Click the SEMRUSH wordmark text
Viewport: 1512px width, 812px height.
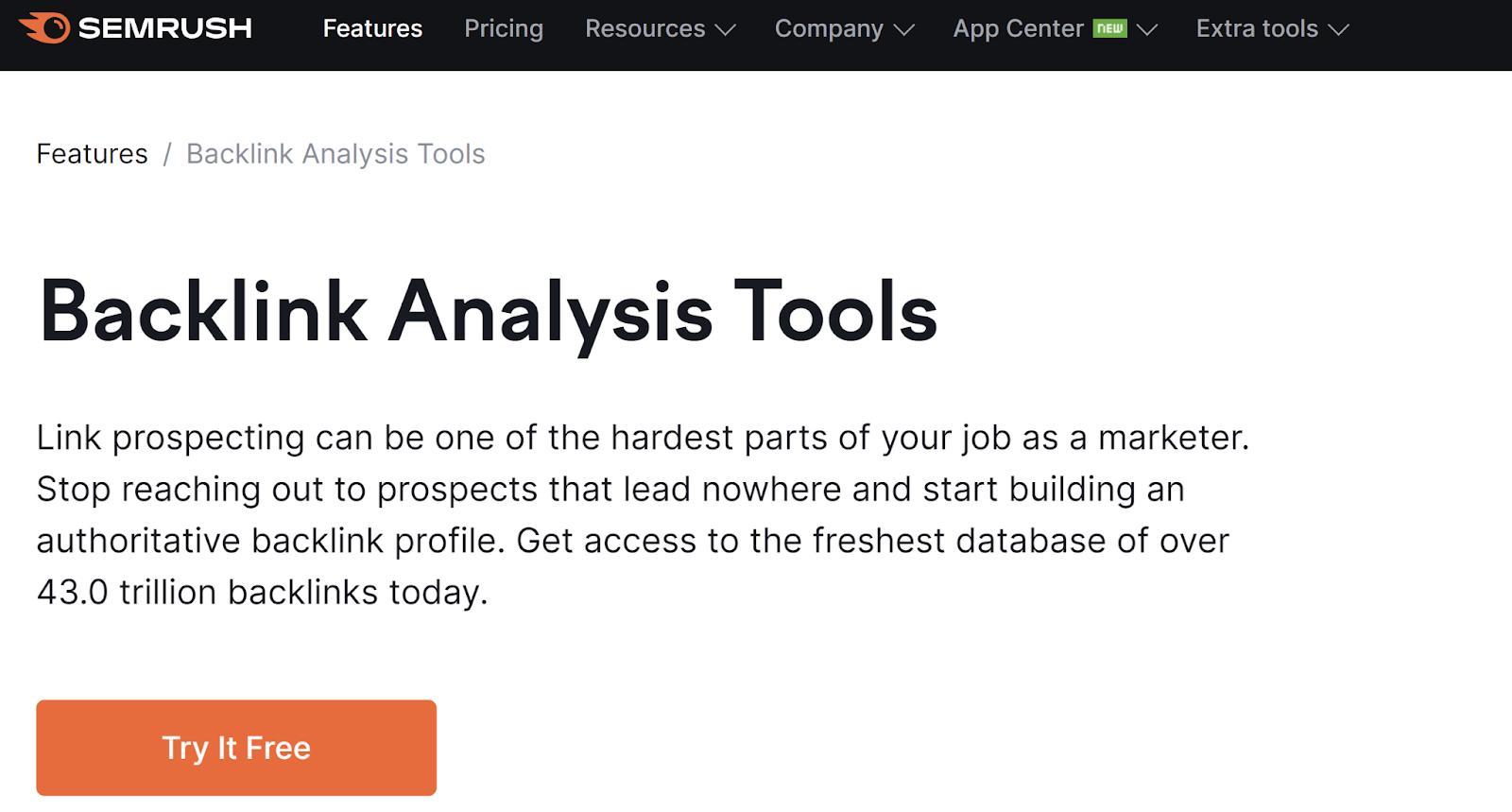[x=164, y=28]
